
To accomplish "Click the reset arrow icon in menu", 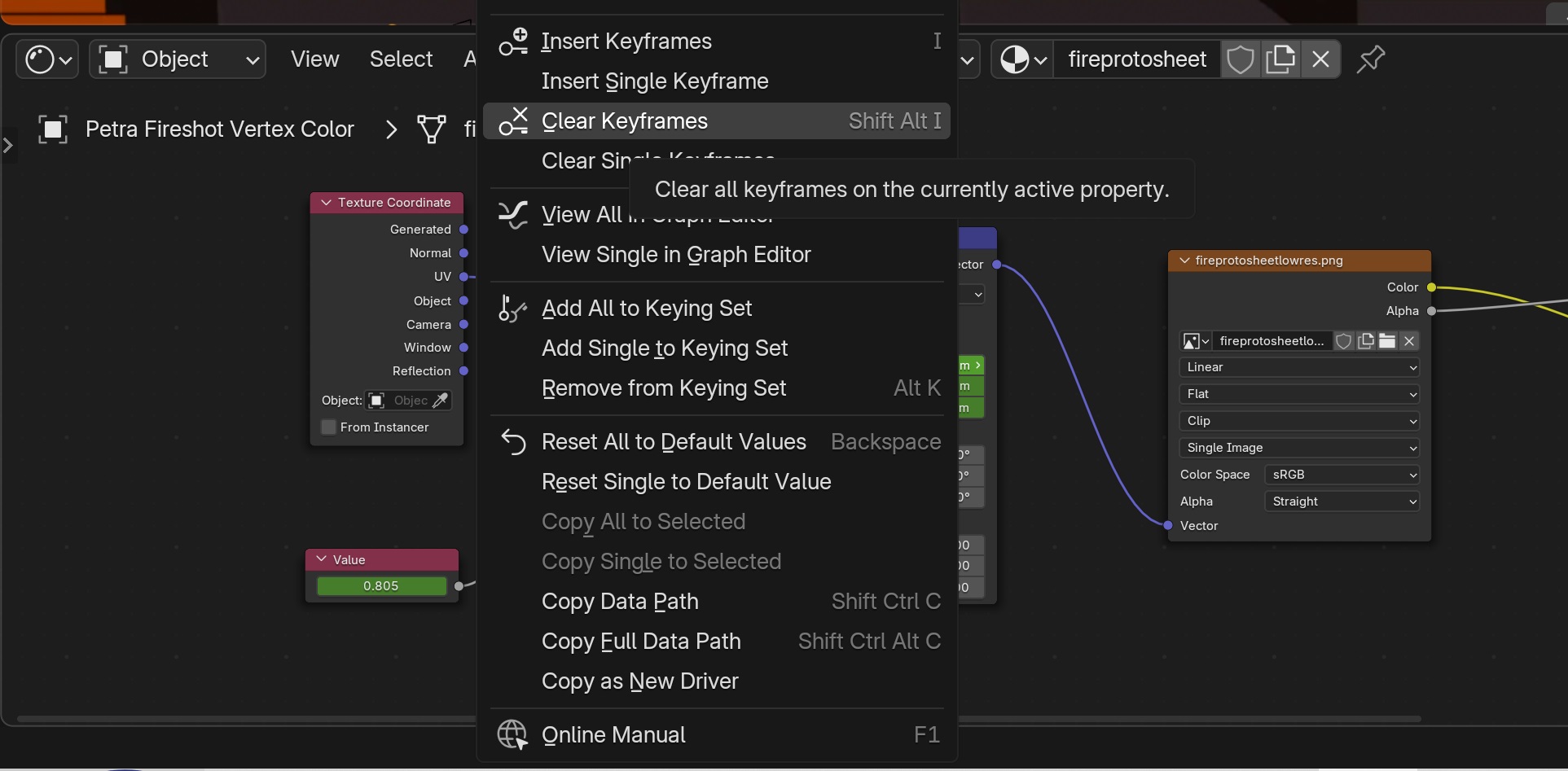I will tap(513, 442).
